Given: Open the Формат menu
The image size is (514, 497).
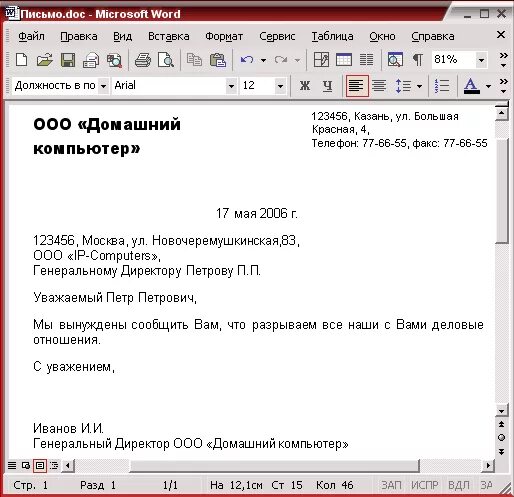Looking at the screenshot, I should pos(224,36).
